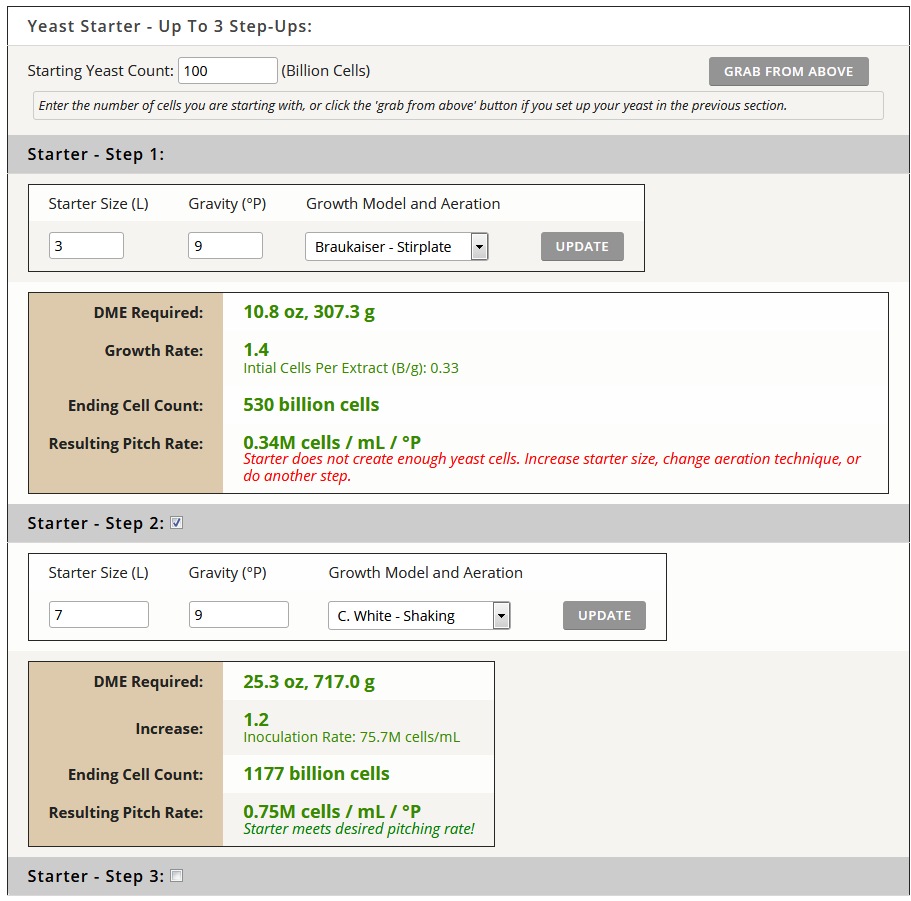Viewport: 911px width, 901px height.
Task: Click the Step 2 Gravity input field
Action: pyautogui.click(x=238, y=615)
